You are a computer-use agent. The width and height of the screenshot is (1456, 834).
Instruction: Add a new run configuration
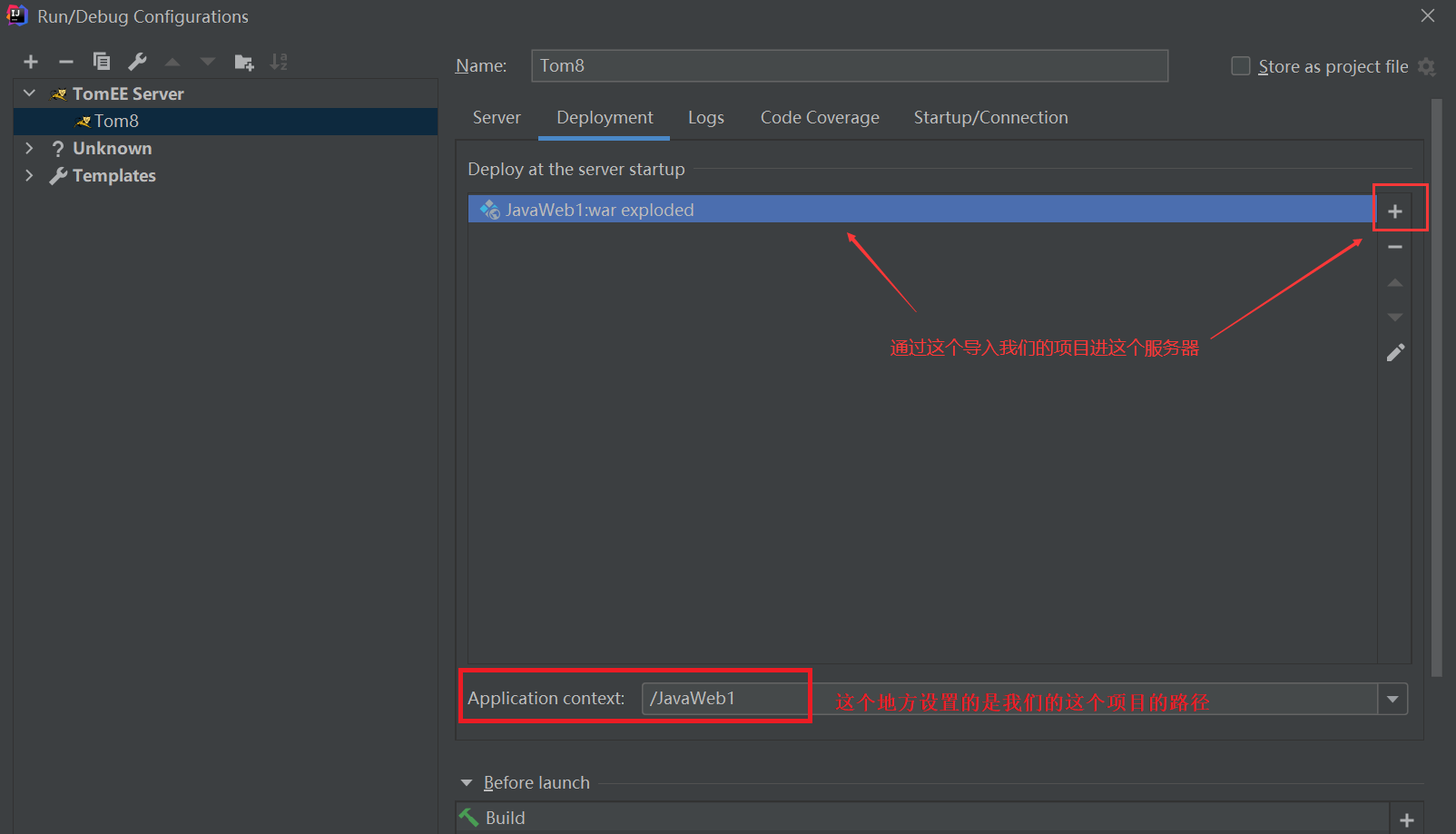[31, 62]
